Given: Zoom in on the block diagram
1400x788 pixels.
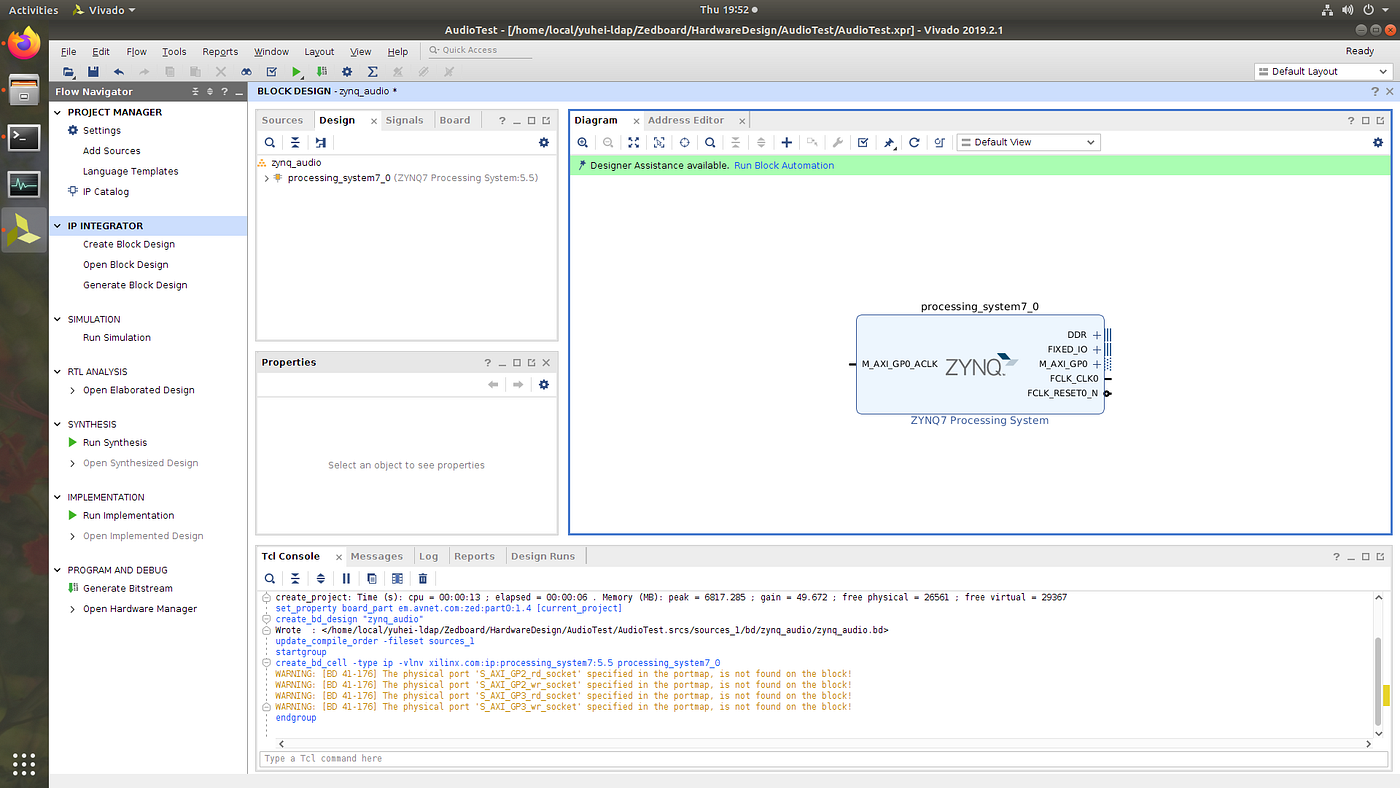Looking at the screenshot, I should [x=583, y=143].
